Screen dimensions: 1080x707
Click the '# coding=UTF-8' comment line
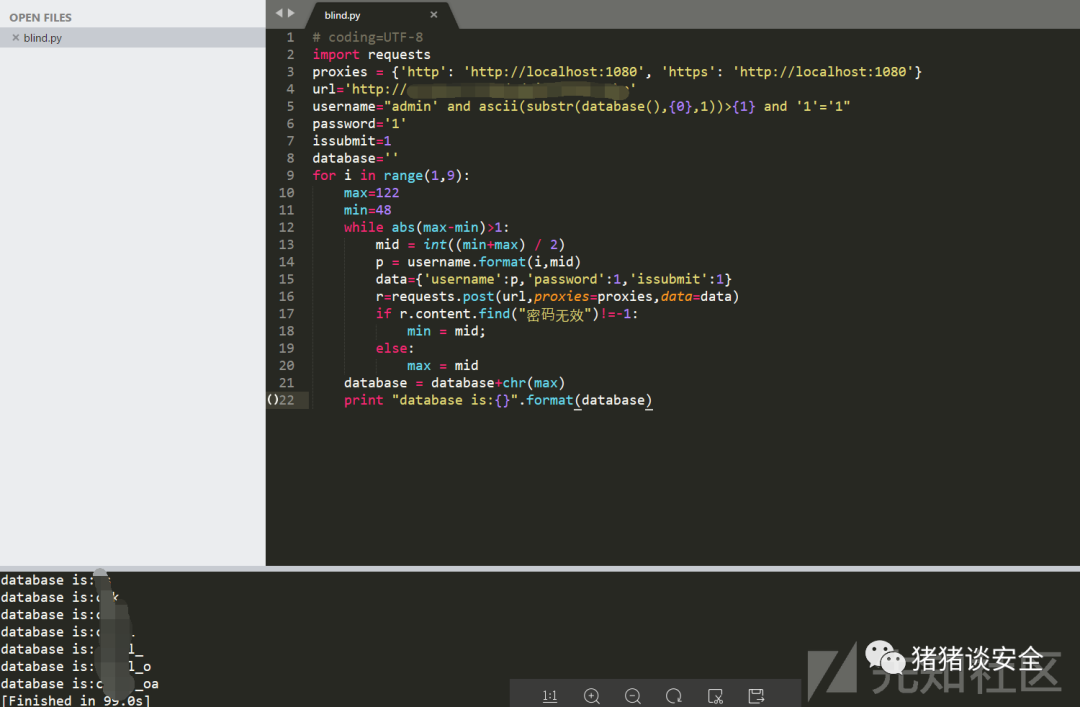pos(368,37)
